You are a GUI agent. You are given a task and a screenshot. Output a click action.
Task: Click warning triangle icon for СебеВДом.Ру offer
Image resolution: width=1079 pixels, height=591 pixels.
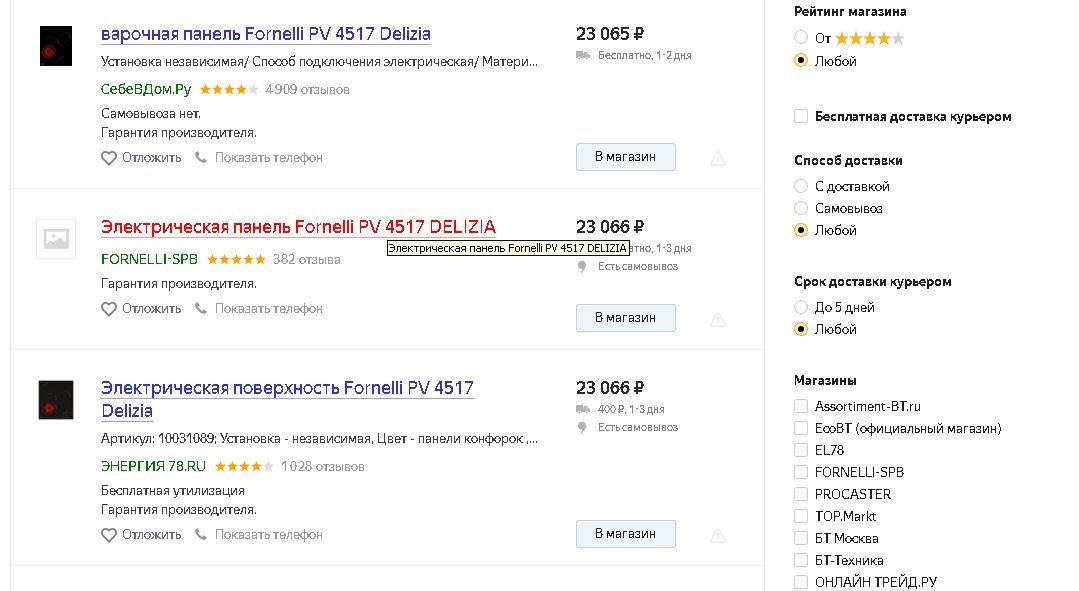pyautogui.click(x=717, y=158)
